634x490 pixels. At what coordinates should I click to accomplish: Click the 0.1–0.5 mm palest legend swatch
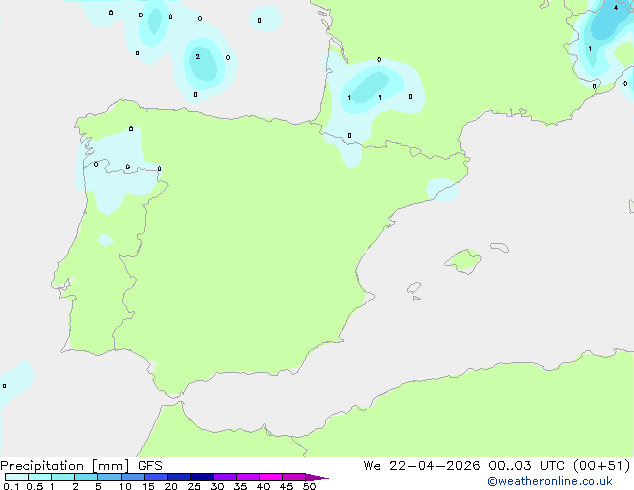17,477
